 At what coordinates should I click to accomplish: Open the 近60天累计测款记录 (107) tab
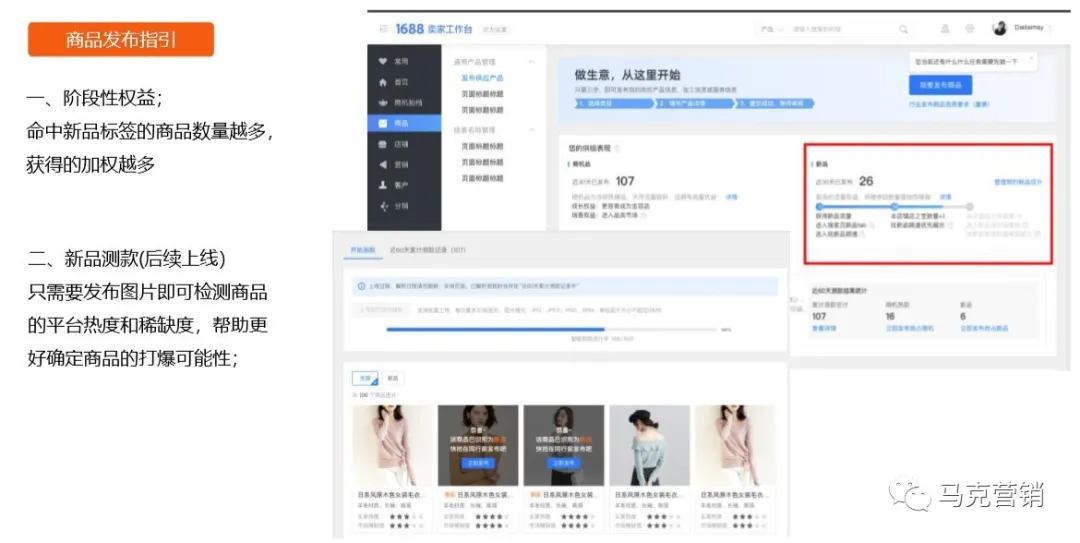coord(428,250)
